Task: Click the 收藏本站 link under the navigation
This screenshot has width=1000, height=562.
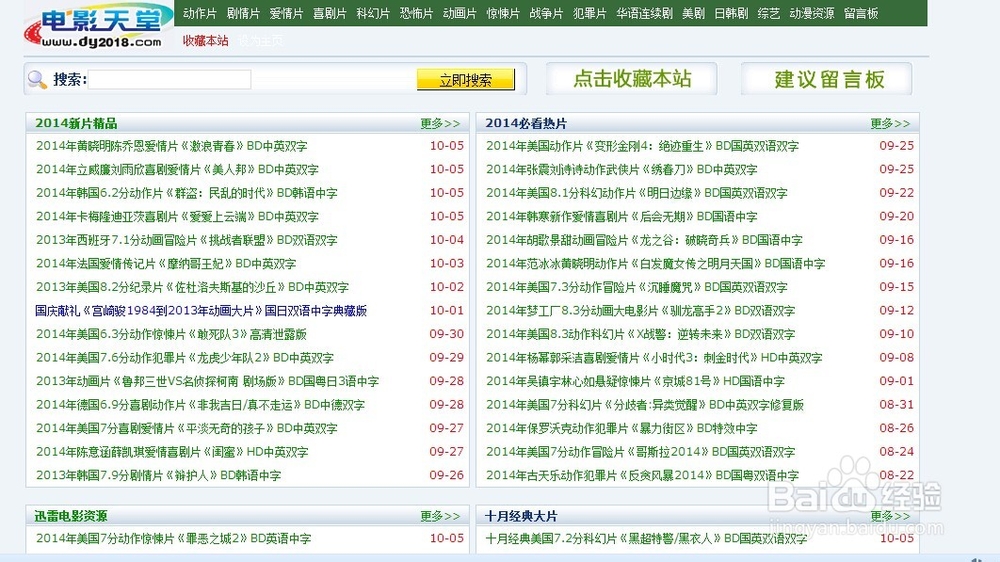Action: (205, 40)
